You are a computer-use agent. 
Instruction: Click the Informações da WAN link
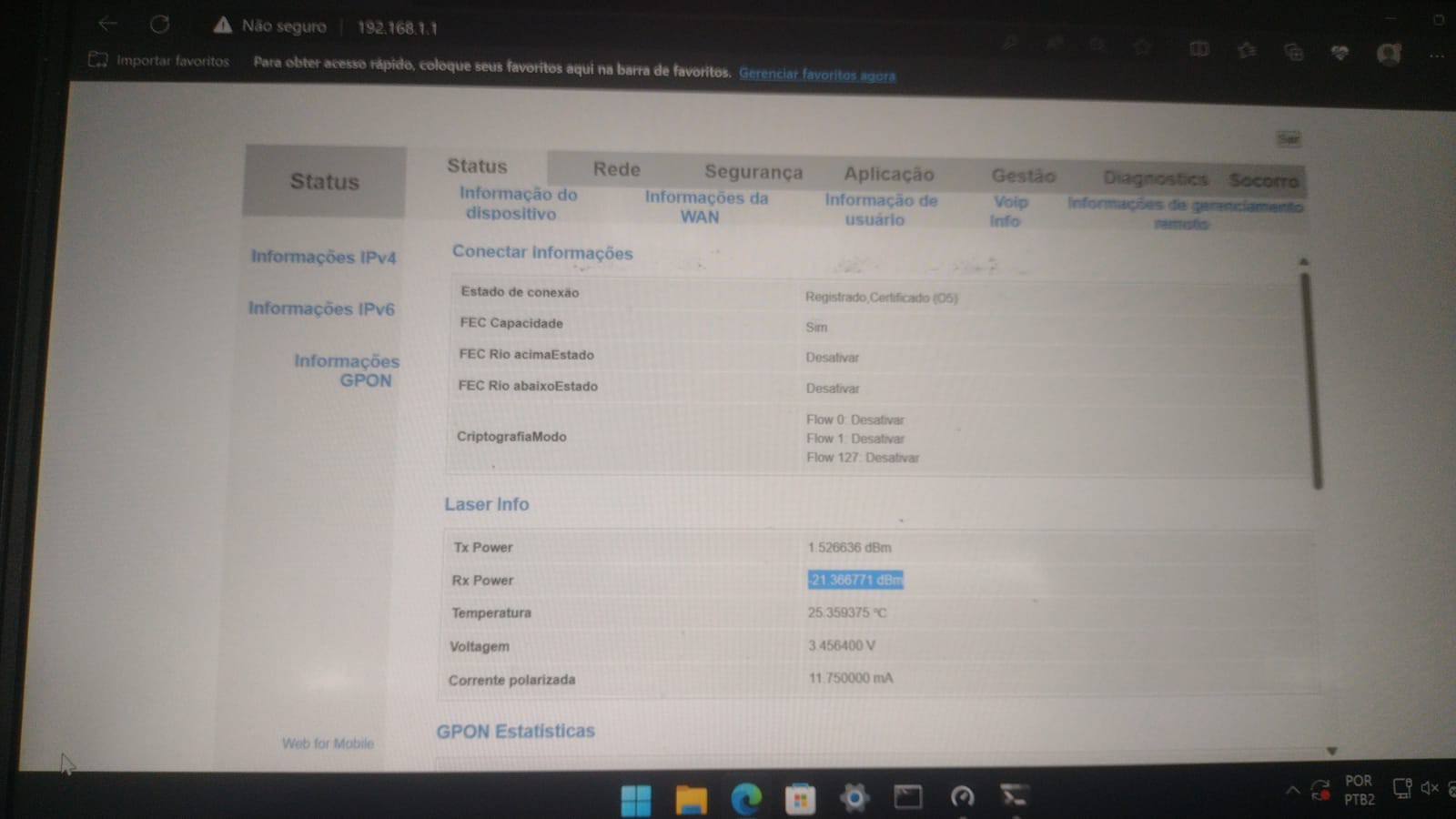pyautogui.click(x=705, y=207)
